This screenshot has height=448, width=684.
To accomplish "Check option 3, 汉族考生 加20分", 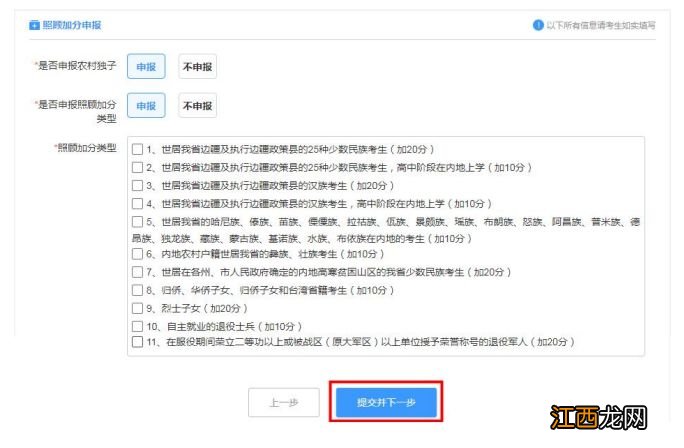I will click(x=137, y=185).
